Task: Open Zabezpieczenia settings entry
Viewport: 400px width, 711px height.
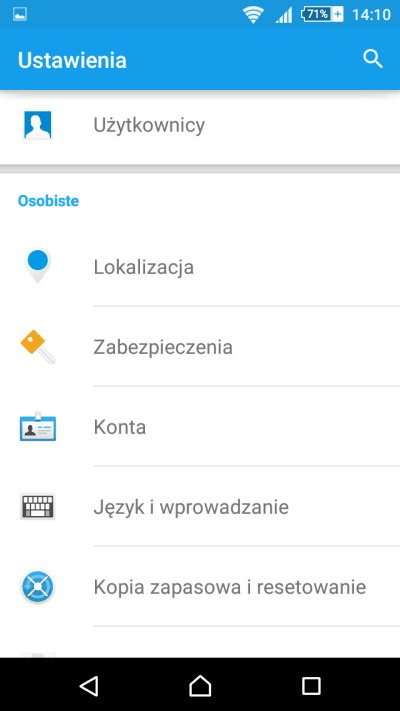Action: [200, 346]
